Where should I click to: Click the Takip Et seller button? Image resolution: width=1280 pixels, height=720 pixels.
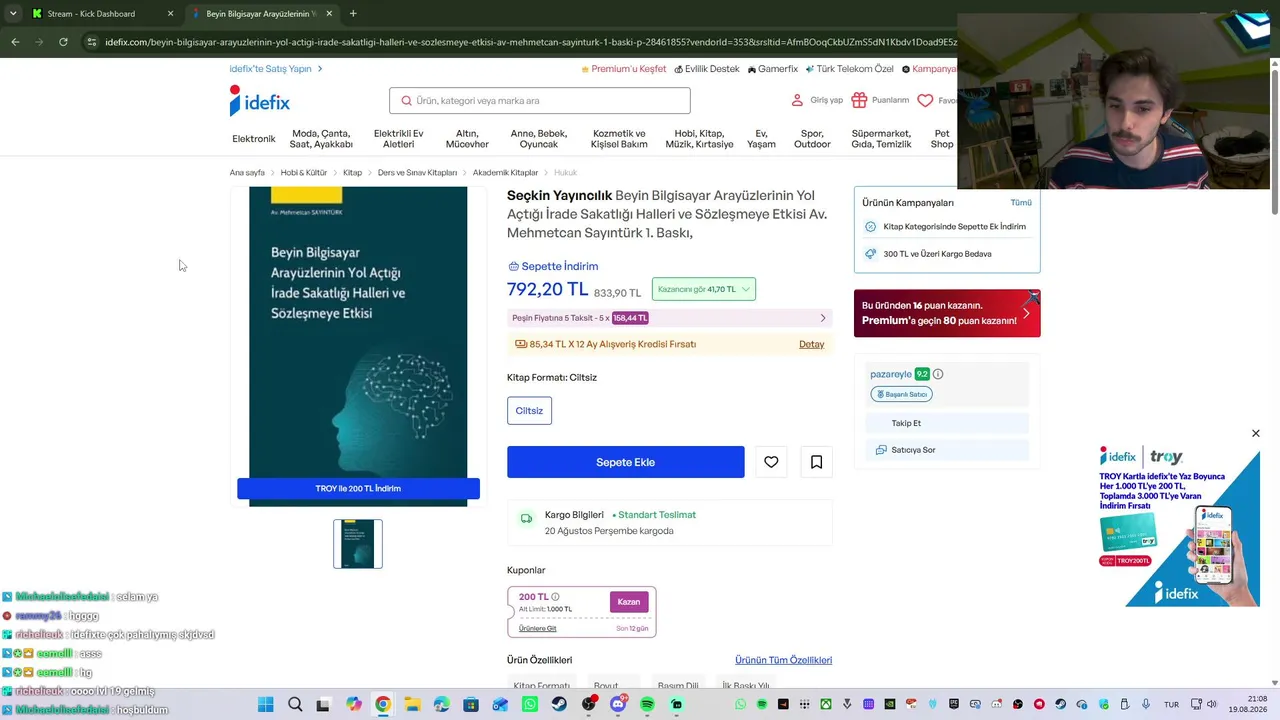[947, 423]
